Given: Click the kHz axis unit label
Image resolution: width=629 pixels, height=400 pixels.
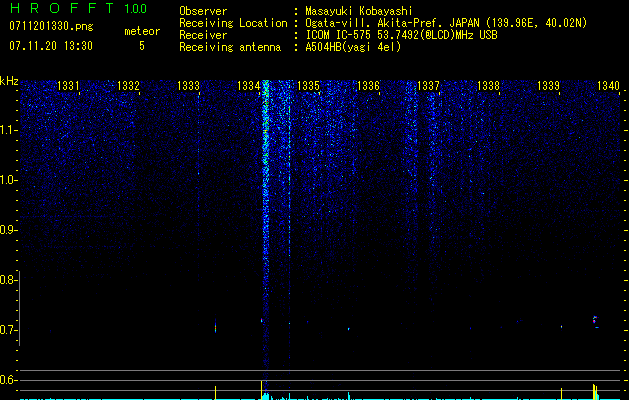Looking at the screenshot, I should (9, 81).
